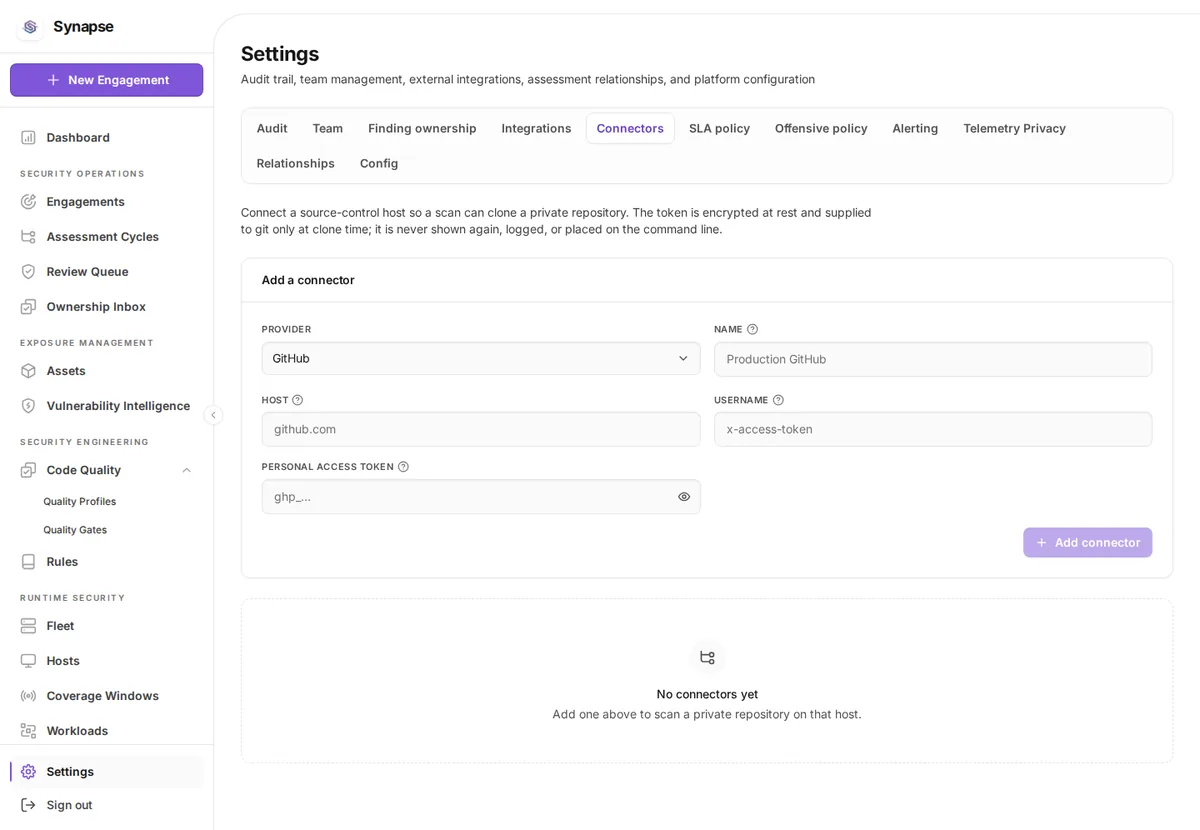Click the Name field help icon

(752, 329)
